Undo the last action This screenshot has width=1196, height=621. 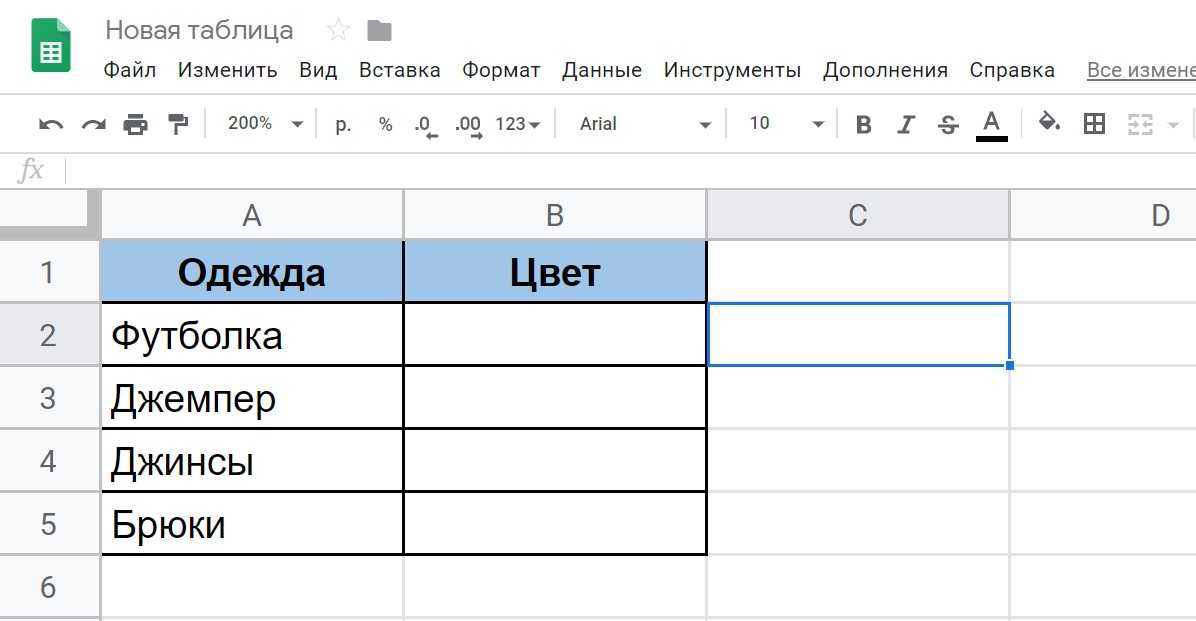[51, 124]
